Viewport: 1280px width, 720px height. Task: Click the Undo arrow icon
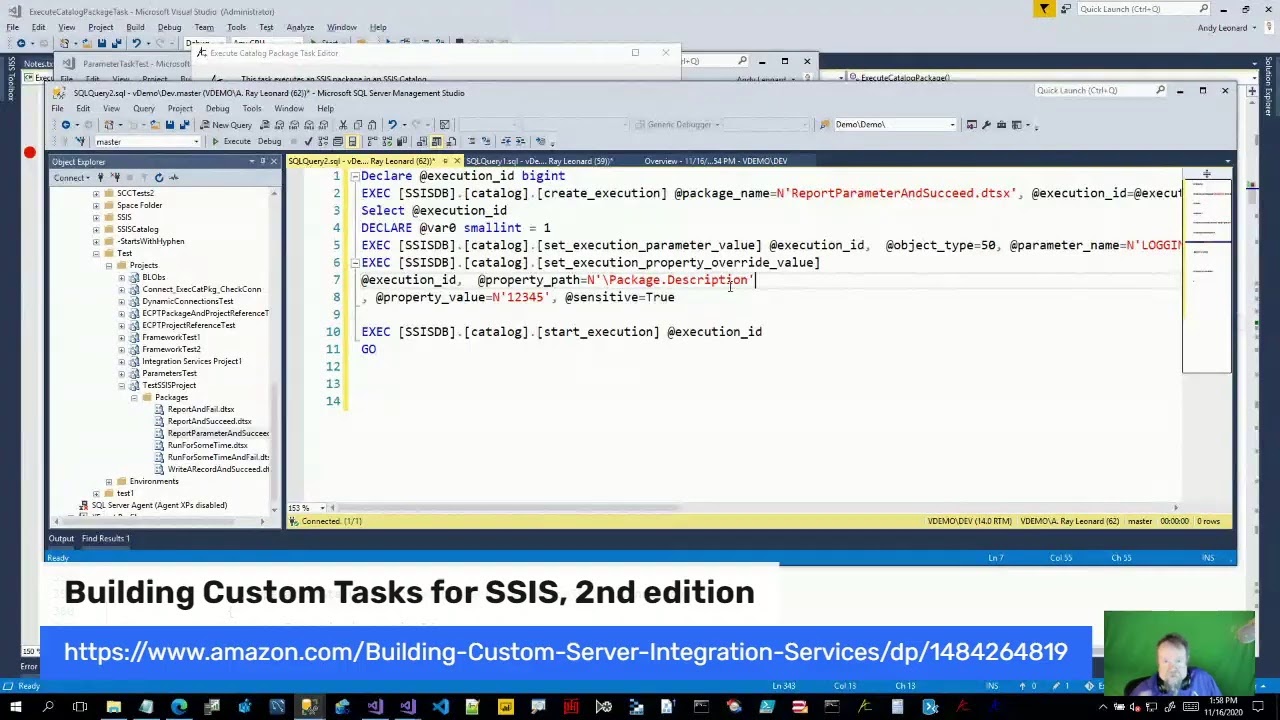click(x=391, y=125)
